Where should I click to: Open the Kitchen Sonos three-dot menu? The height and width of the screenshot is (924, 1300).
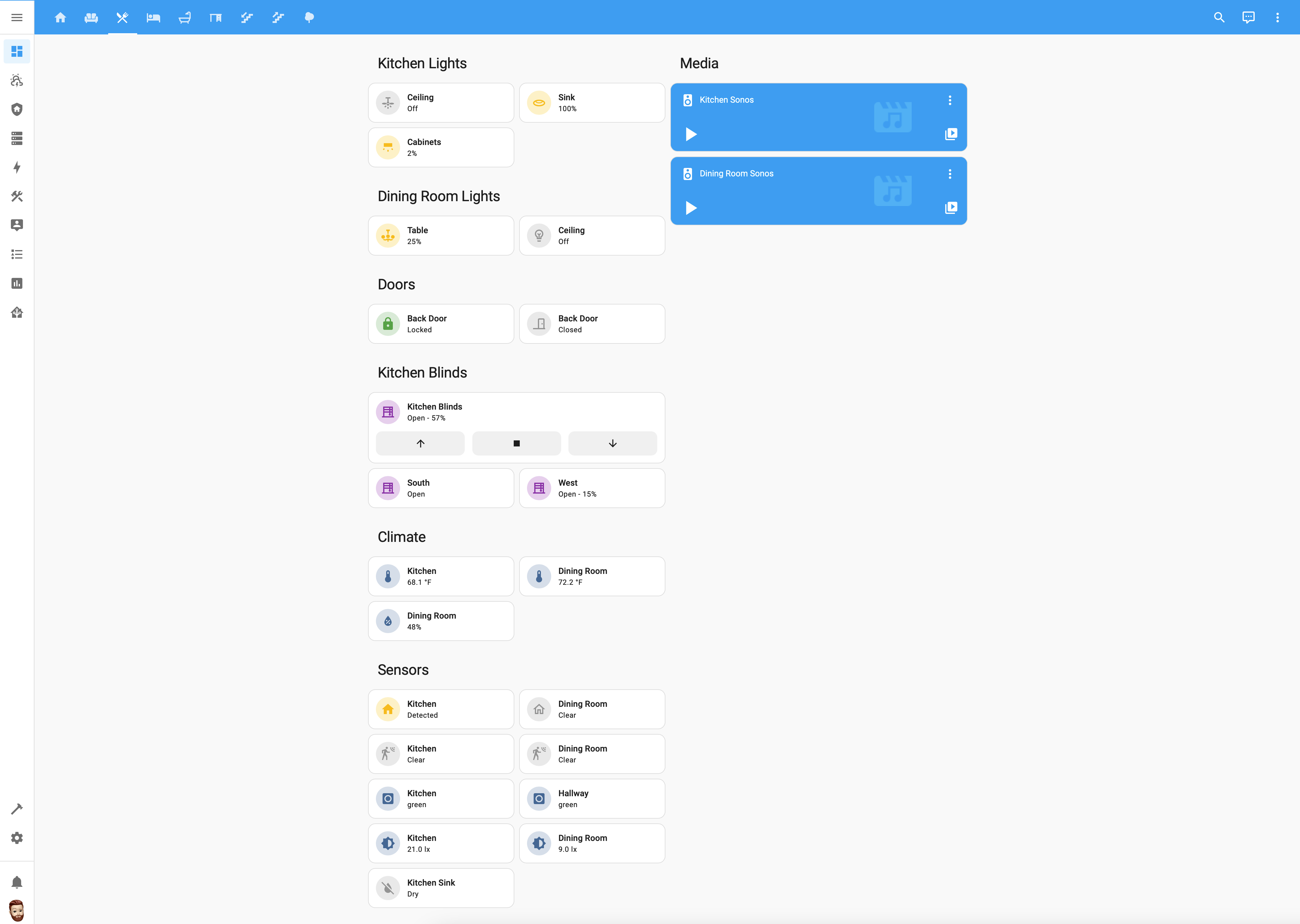point(949,100)
